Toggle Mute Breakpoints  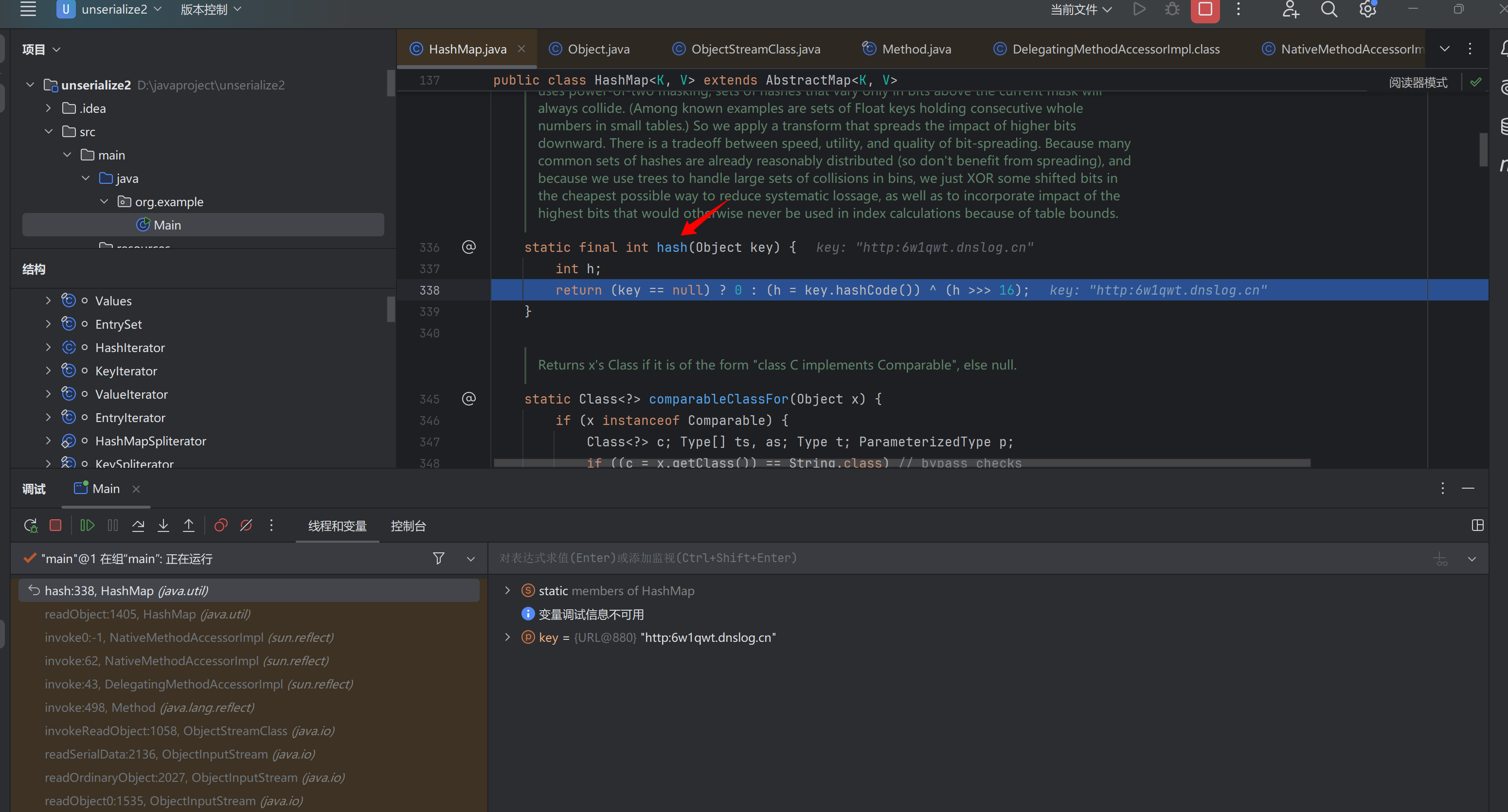point(247,525)
